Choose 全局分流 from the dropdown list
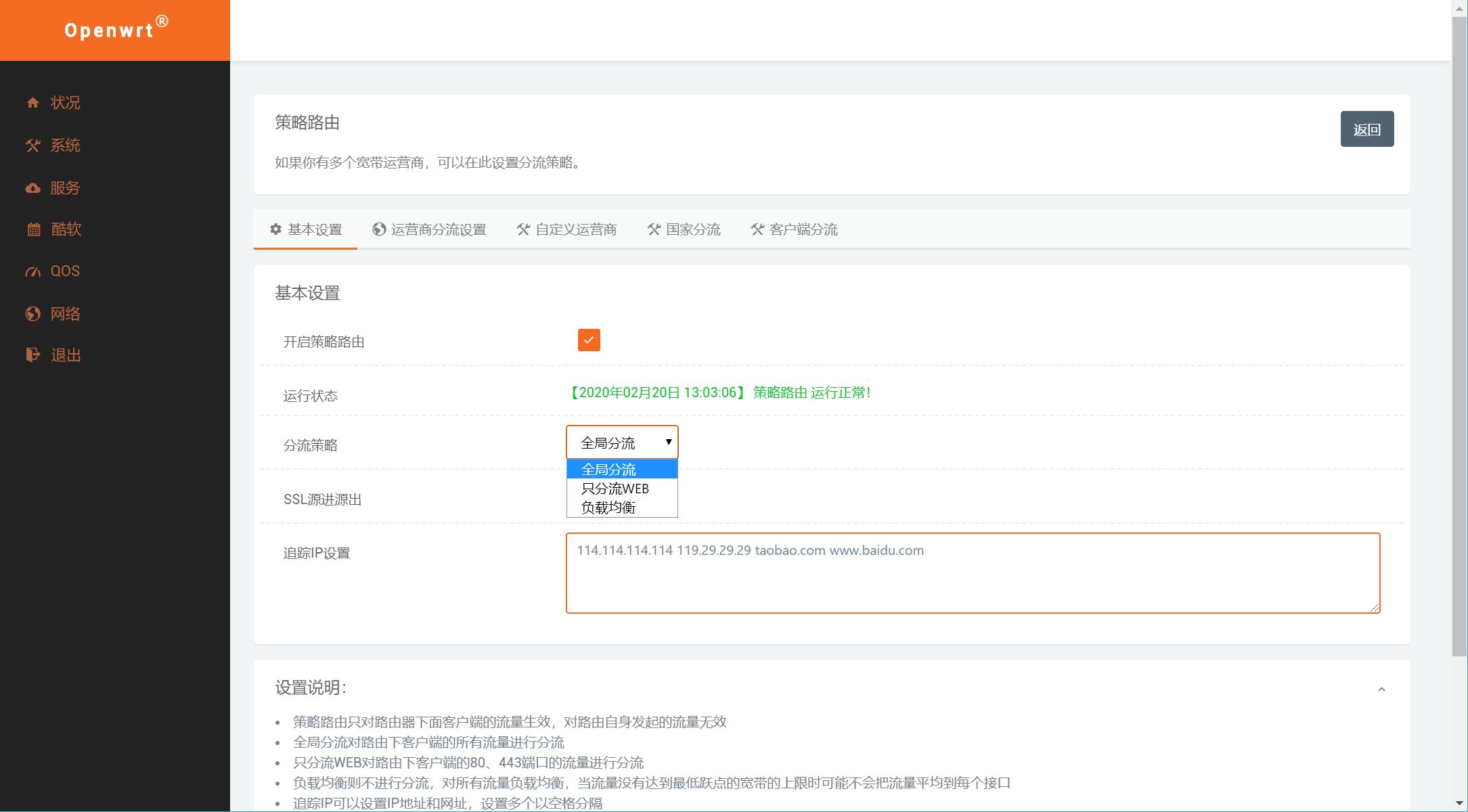1468x812 pixels. pos(622,469)
